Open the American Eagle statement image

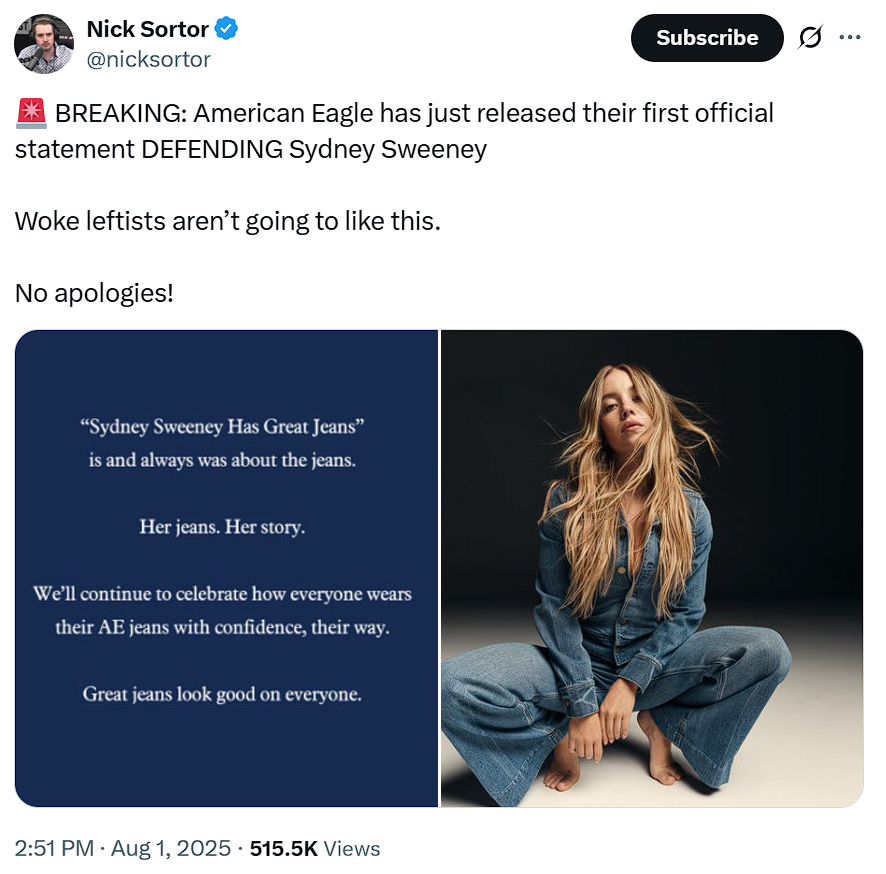(x=227, y=568)
